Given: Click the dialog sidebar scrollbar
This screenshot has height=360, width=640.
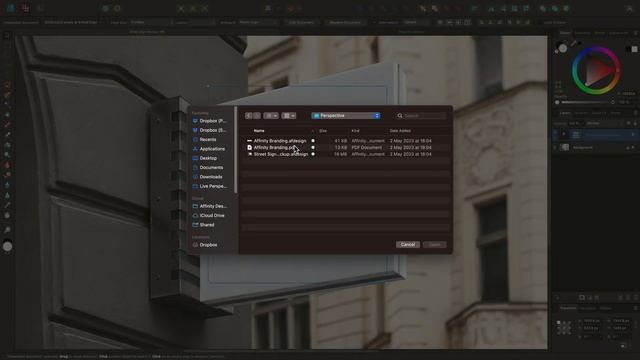Looking at the screenshot, I should coord(236,150).
